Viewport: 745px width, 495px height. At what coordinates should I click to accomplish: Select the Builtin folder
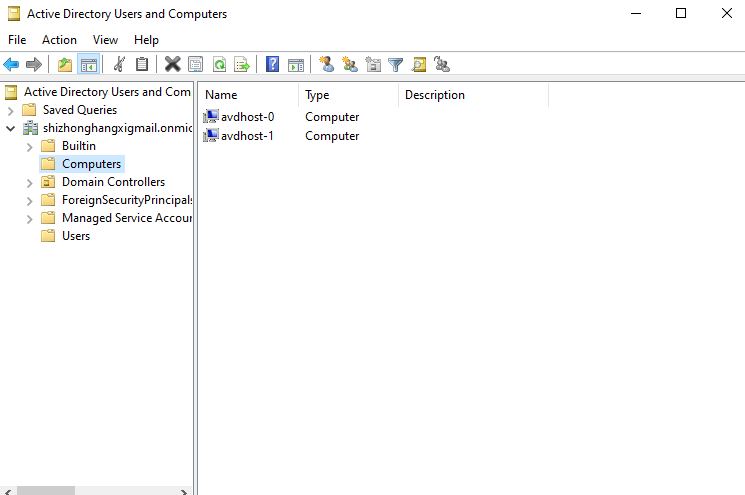click(x=79, y=146)
